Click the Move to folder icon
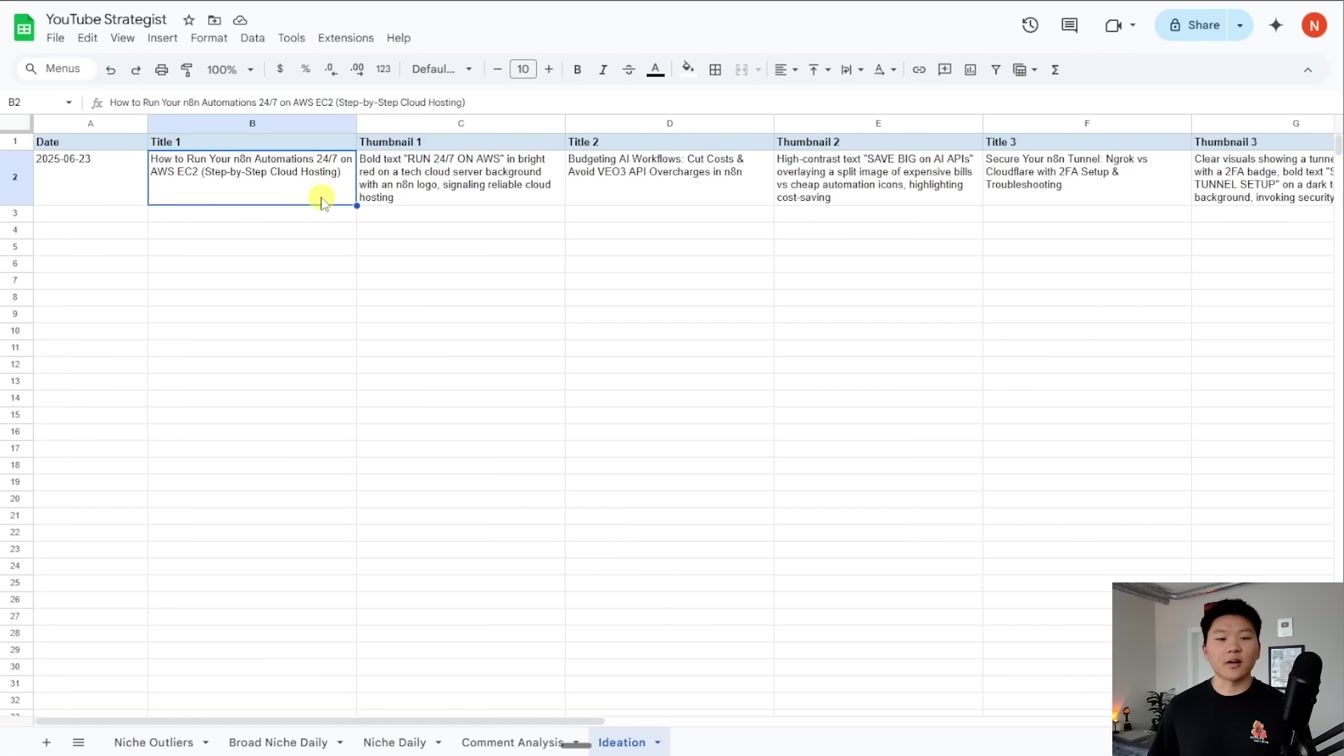The width and height of the screenshot is (1344, 756). [x=214, y=20]
